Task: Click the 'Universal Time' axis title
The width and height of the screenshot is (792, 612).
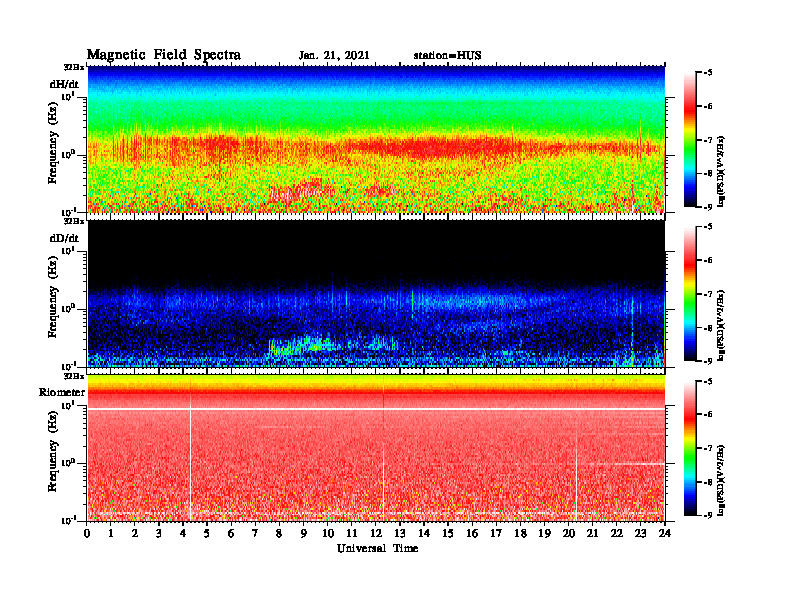Action: (377, 548)
